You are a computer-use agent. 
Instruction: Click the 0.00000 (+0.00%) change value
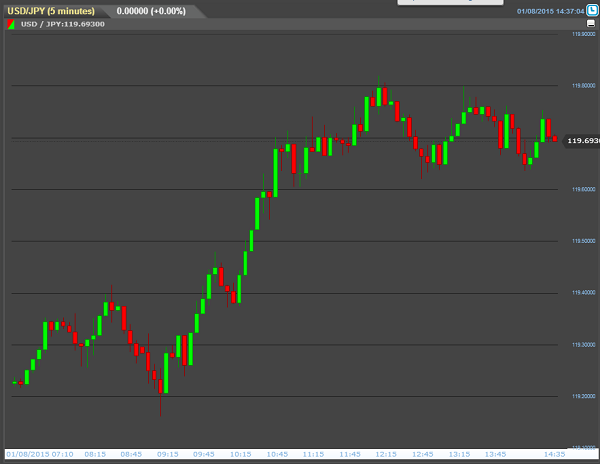point(151,11)
